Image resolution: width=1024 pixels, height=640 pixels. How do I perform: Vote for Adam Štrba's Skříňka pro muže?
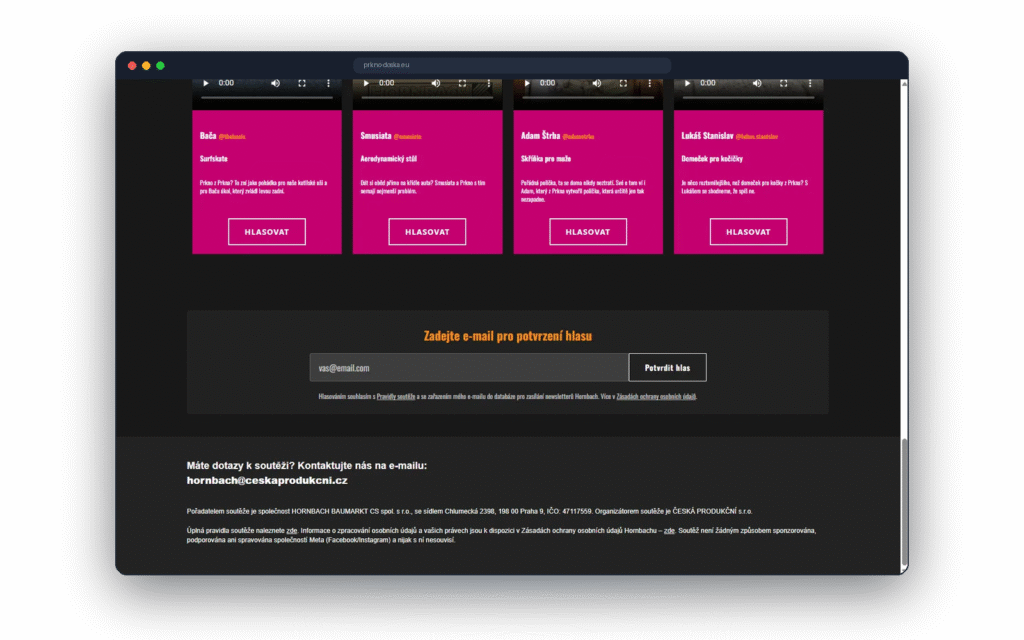click(588, 232)
